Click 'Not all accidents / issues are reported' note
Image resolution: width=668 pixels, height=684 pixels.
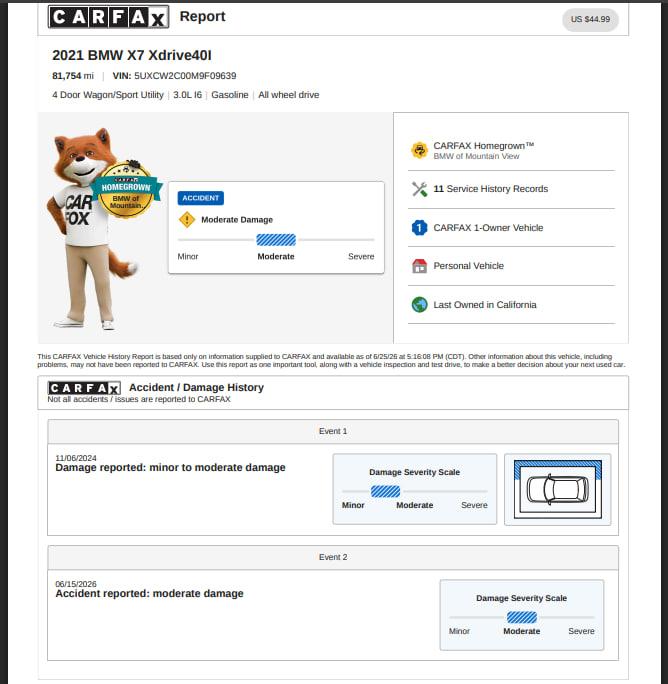(x=139, y=399)
